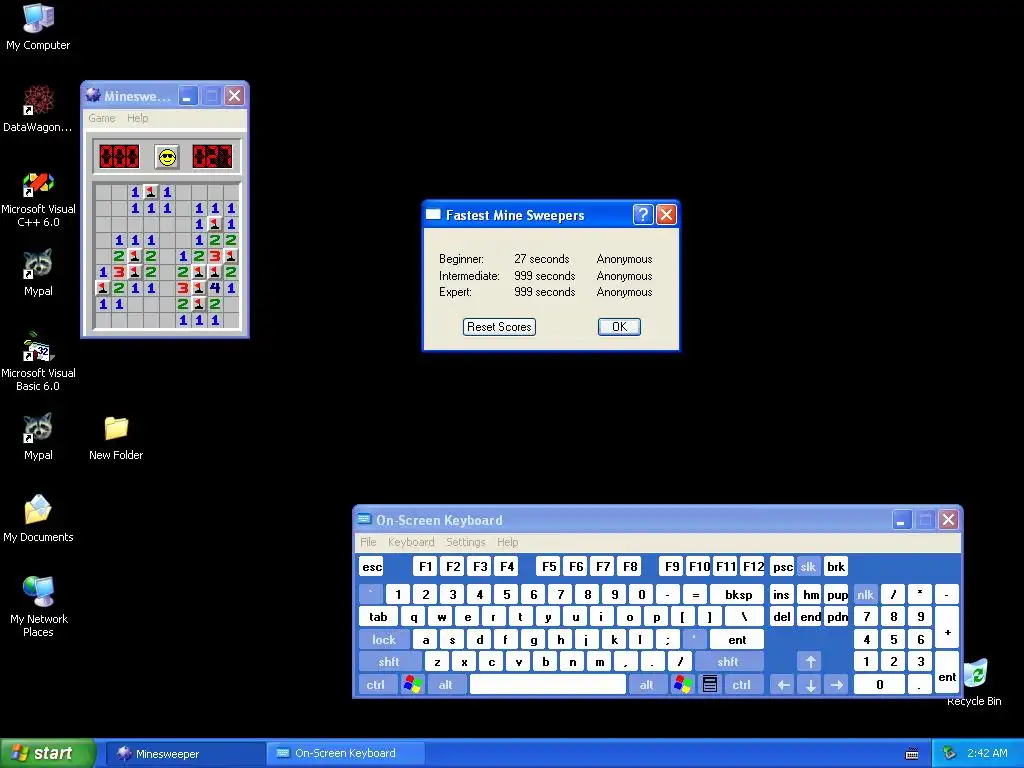Viewport: 1024px width, 768px height.
Task: Click the left Windows logo key on keyboard
Action: (413, 684)
